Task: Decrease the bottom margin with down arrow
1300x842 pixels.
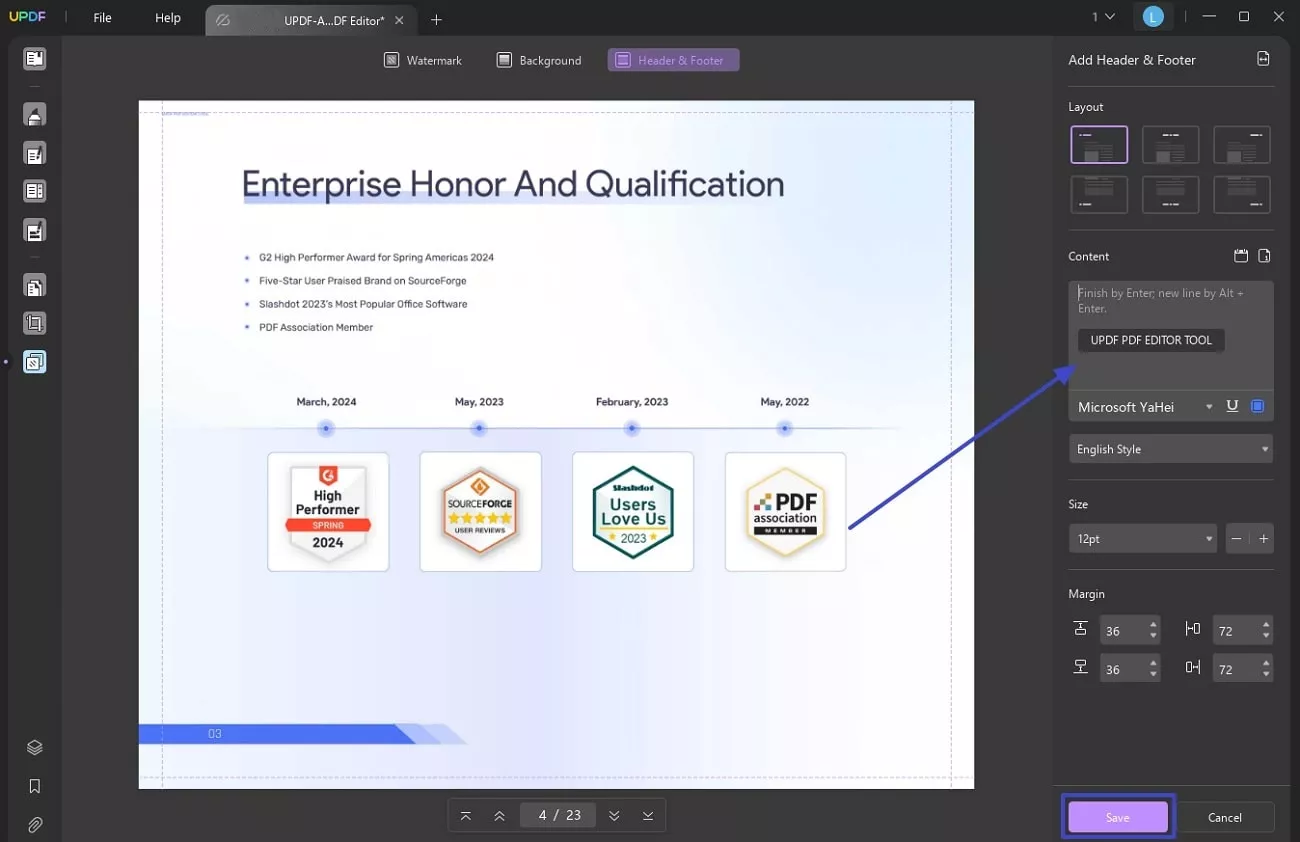Action: coord(1154,675)
